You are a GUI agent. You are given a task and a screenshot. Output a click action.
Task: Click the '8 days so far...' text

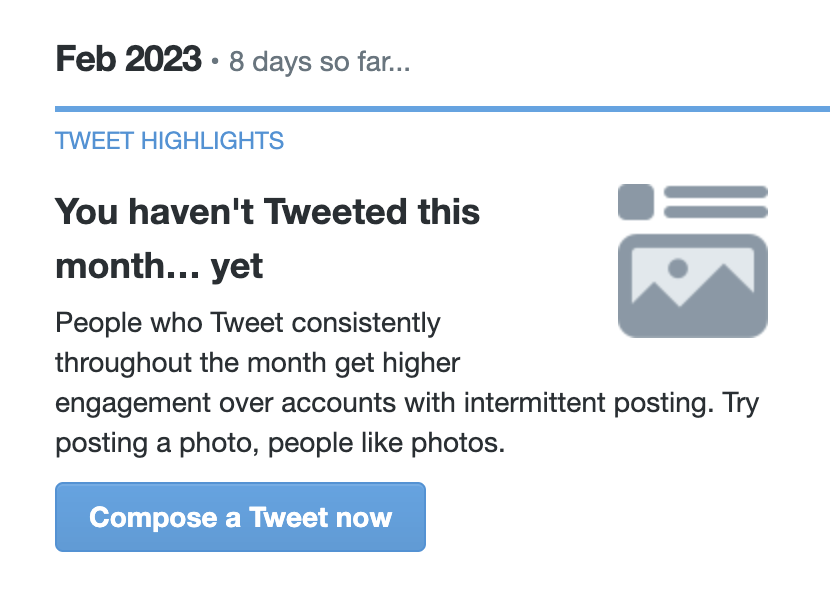click(319, 62)
